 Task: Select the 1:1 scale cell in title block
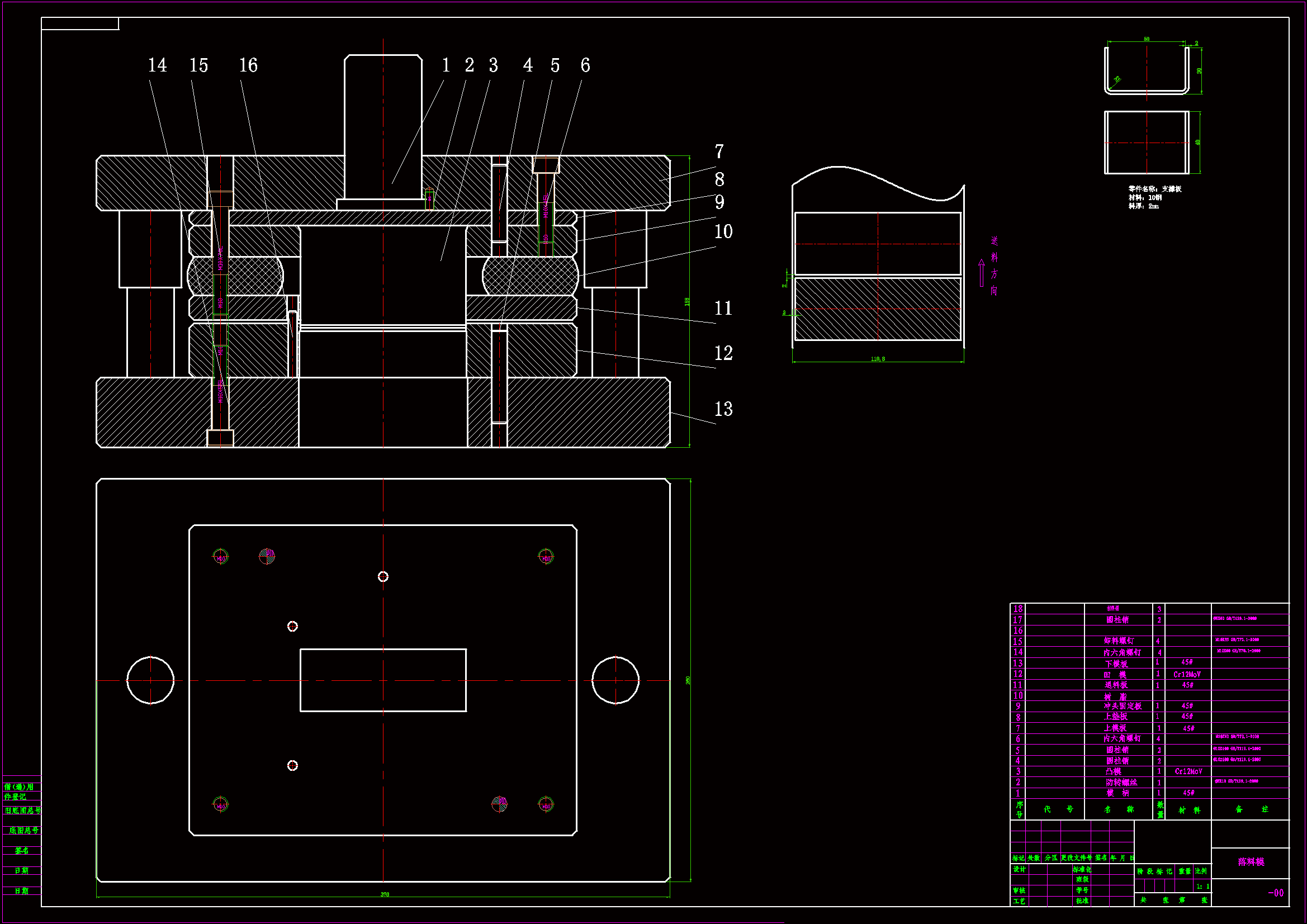(x=1203, y=887)
